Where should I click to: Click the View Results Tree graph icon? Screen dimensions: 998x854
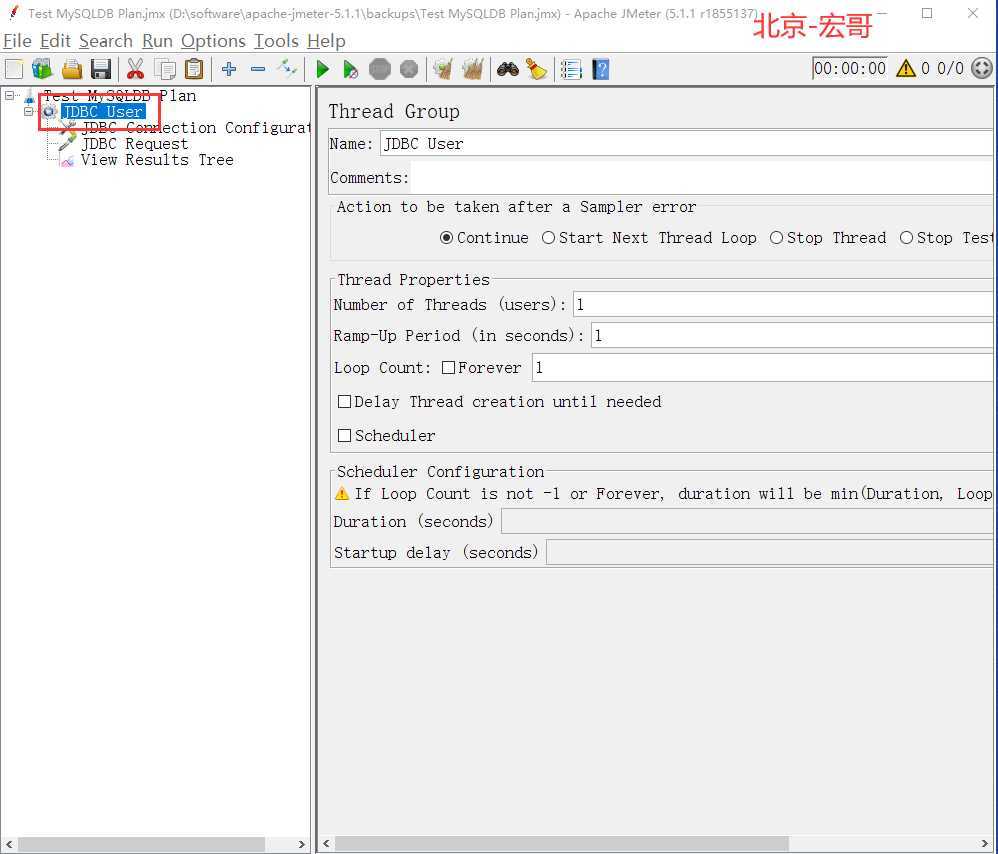coord(67,160)
